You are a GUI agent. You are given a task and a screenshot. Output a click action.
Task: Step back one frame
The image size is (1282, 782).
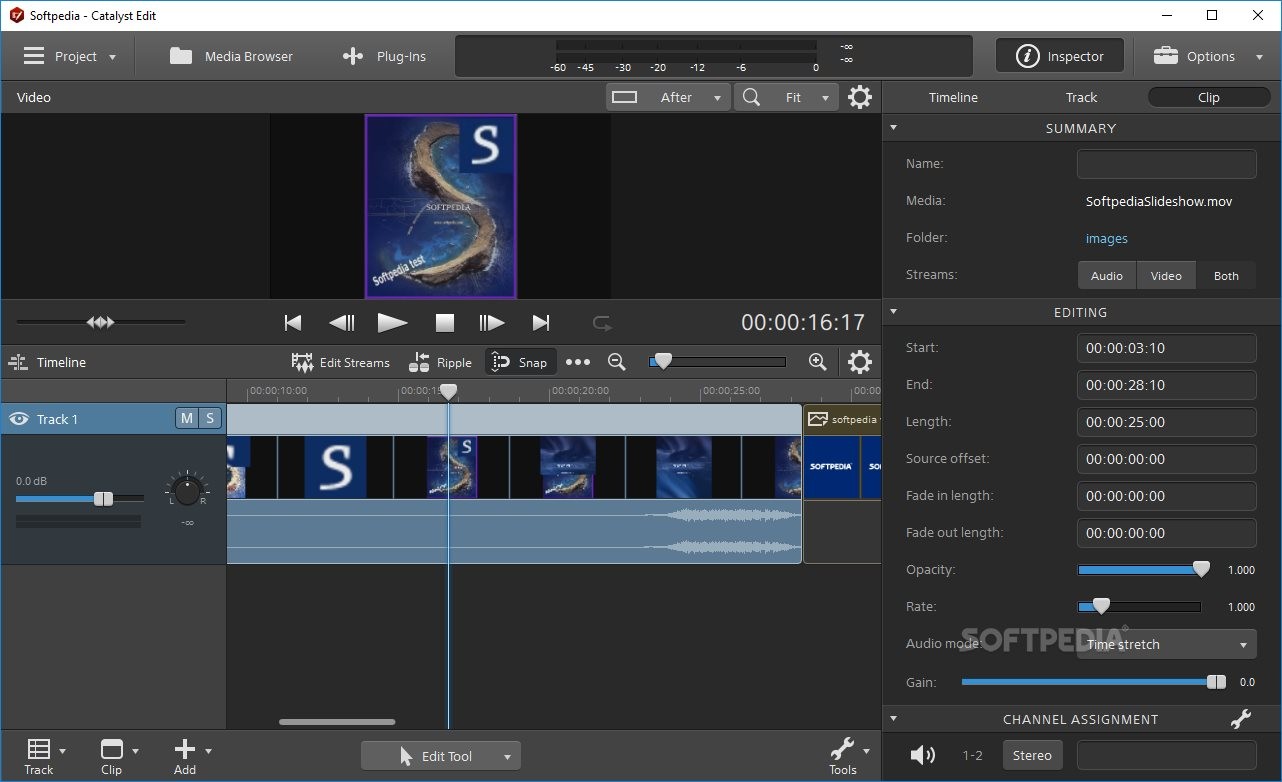(x=342, y=322)
